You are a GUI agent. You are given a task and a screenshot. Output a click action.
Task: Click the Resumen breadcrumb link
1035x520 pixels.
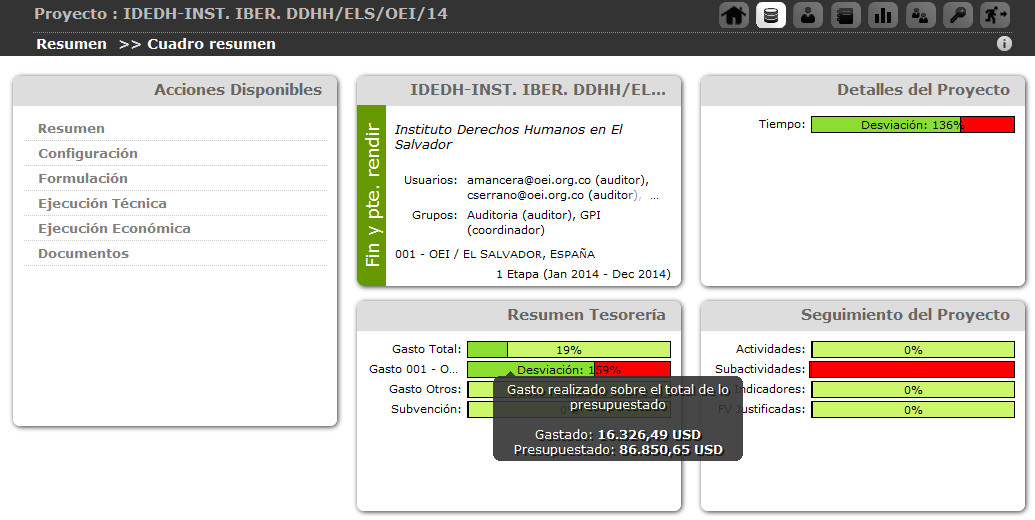(71, 44)
